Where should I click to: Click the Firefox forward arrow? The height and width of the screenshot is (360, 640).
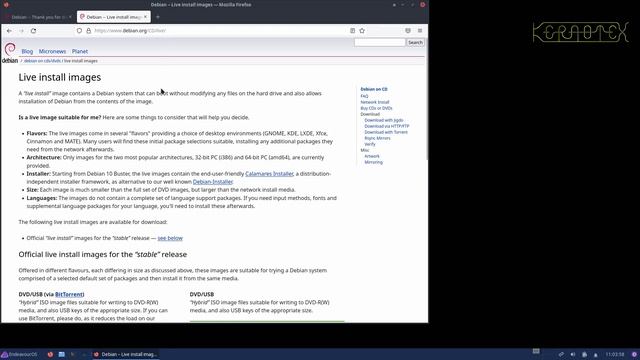[21, 31]
